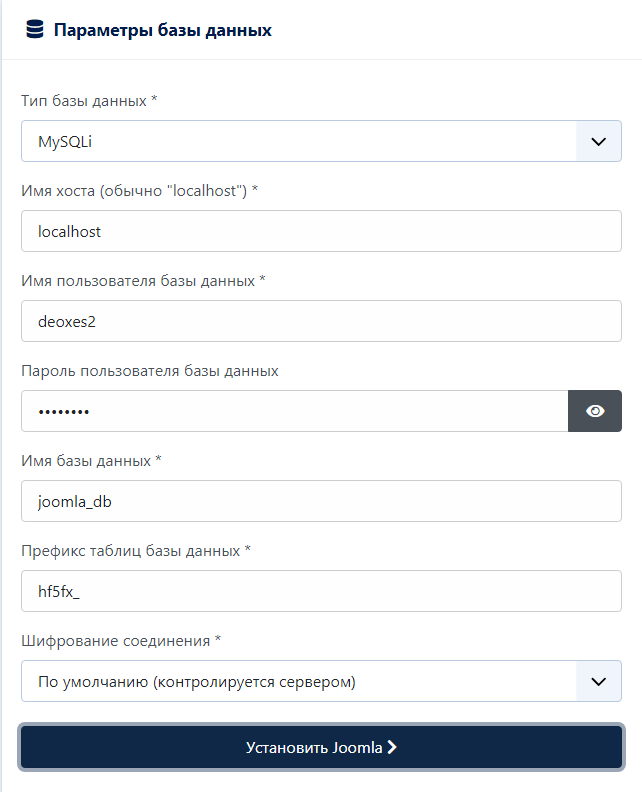Click the deoxes2 username field
The image size is (642, 792).
(x=321, y=321)
